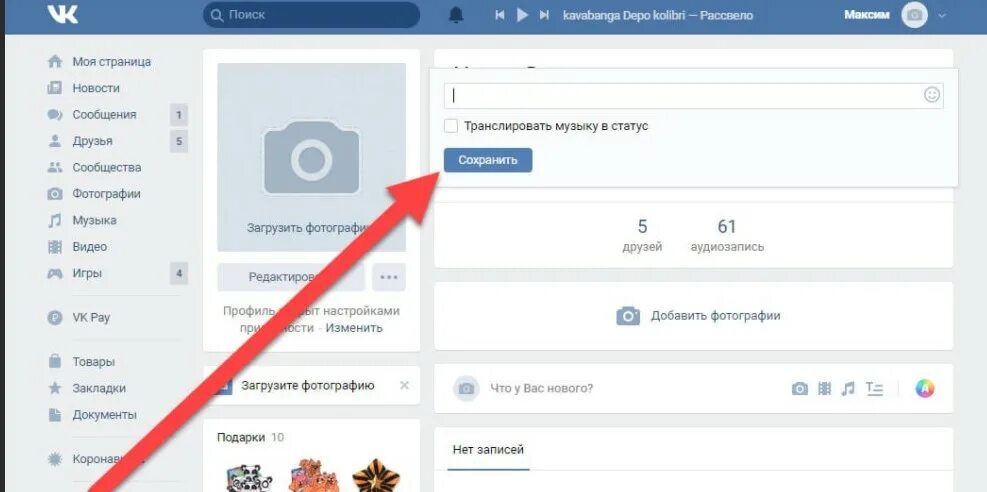Click the colorful poster background icon
The height and width of the screenshot is (492, 987).
pos(925,389)
